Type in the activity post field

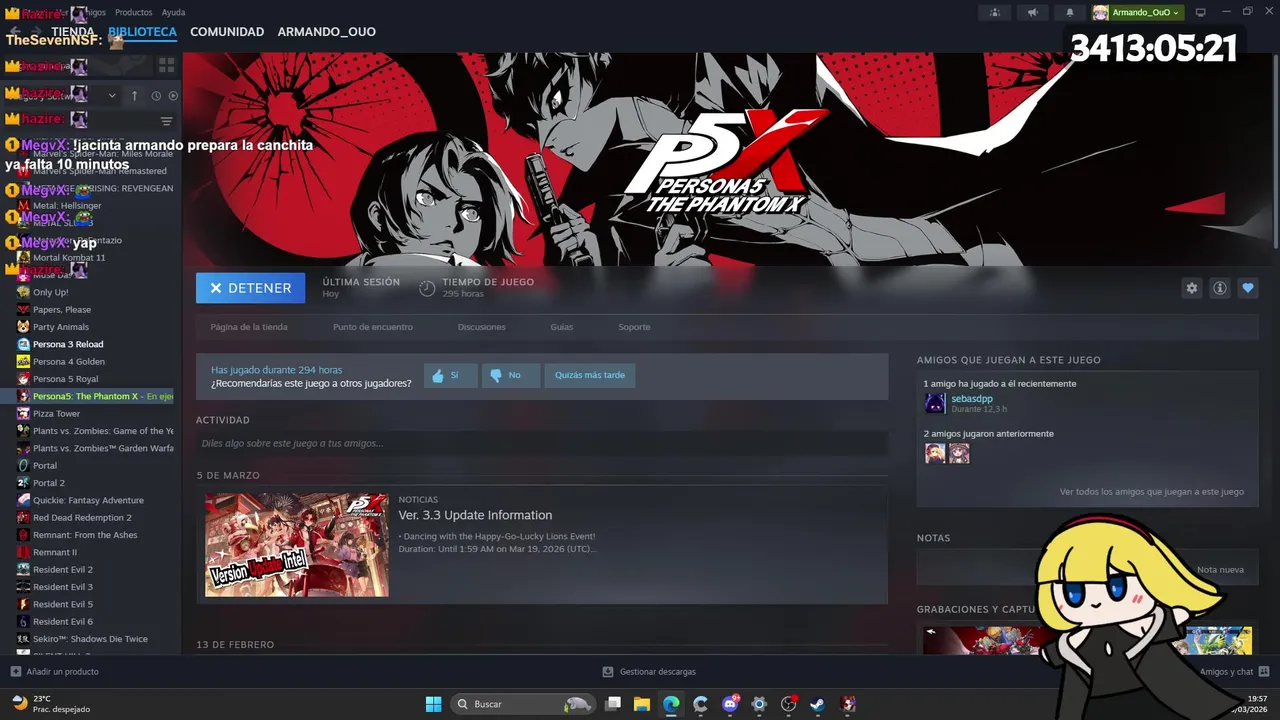pos(542,443)
